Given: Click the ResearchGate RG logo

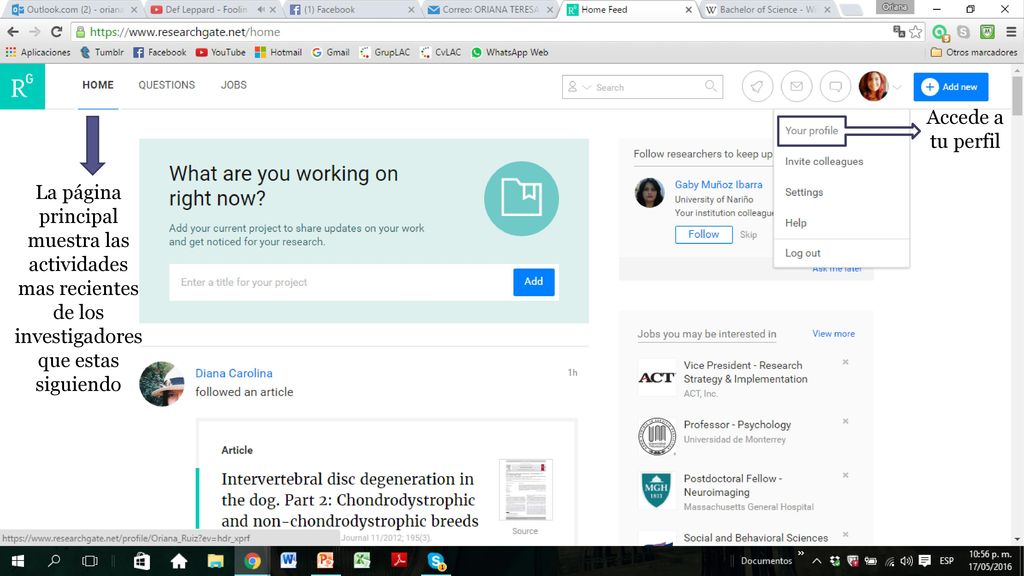Looking at the screenshot, I should [x=22, y=86].
